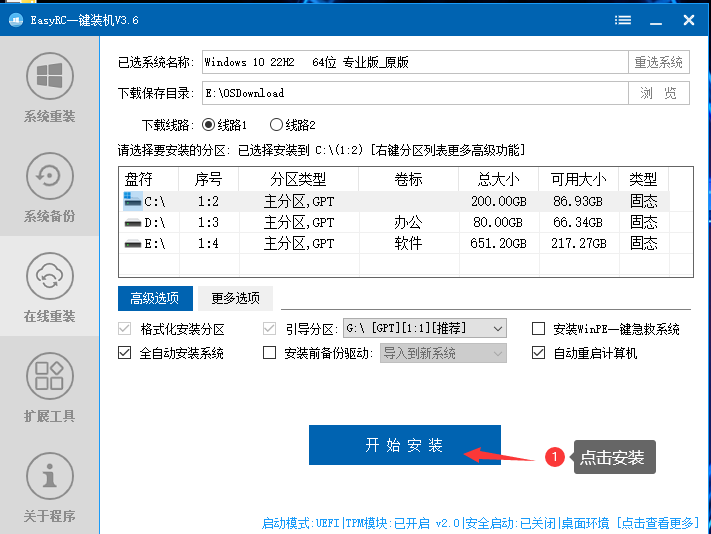Close the EasyRC window

click(x=689, y=20)
